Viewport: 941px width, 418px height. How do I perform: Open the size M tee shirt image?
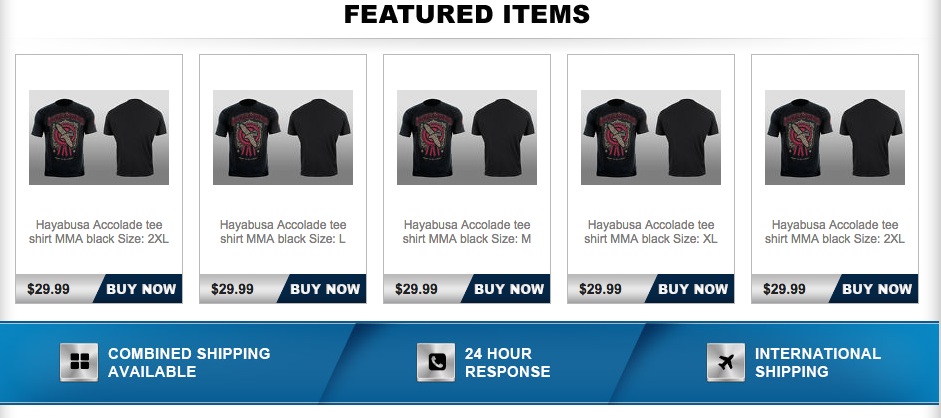[467, 137]
